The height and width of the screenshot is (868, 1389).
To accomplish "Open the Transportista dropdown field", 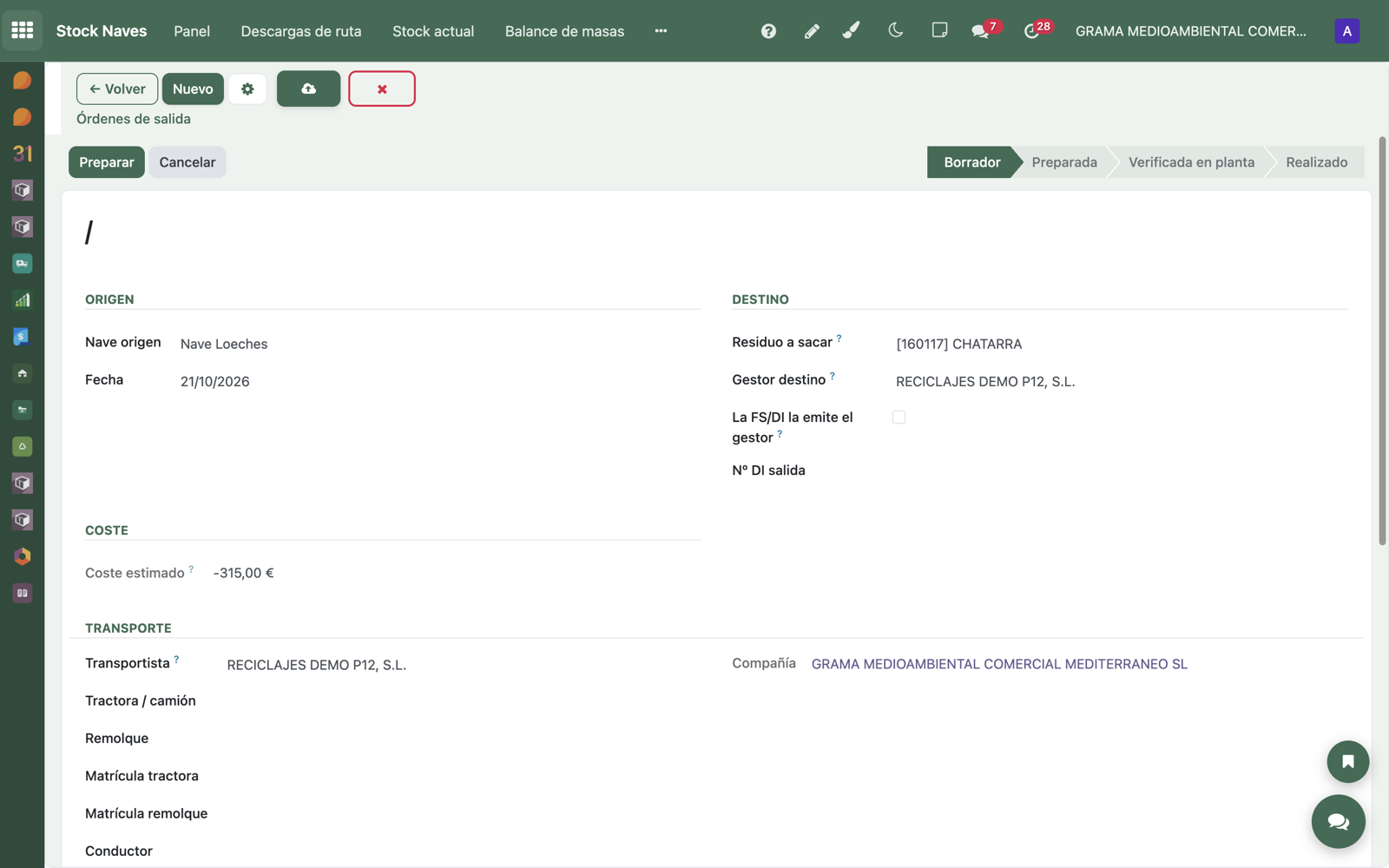I will [x=464, y=665].
